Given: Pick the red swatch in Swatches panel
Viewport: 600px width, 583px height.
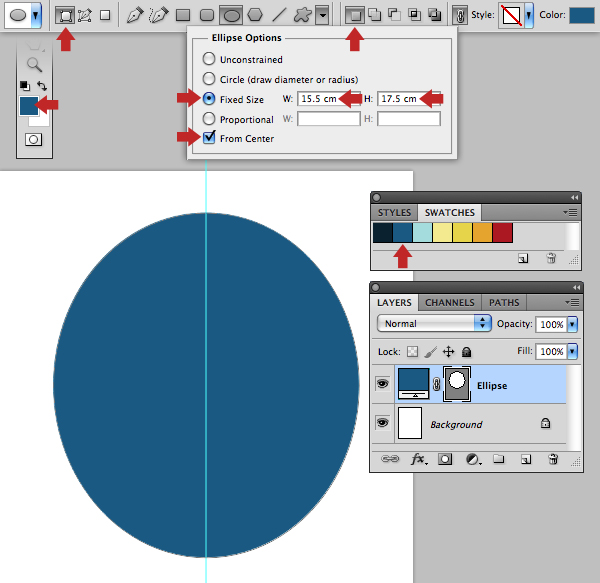Looking at the screenshot, I should (x=502, y=233).
